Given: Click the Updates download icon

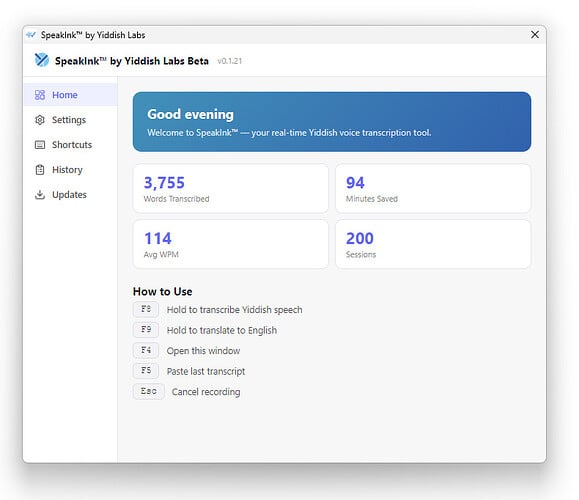Looking at the screenshot, I should pyautogui.click(x=40, y=195).
